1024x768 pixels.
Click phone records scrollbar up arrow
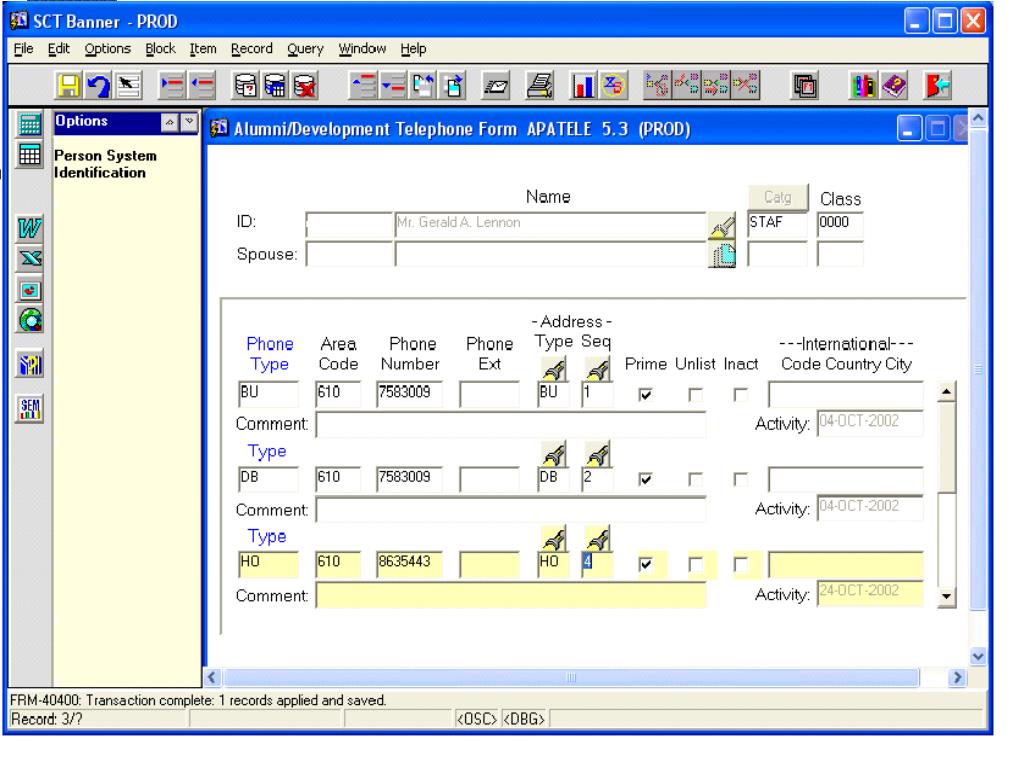click(946, 392)
